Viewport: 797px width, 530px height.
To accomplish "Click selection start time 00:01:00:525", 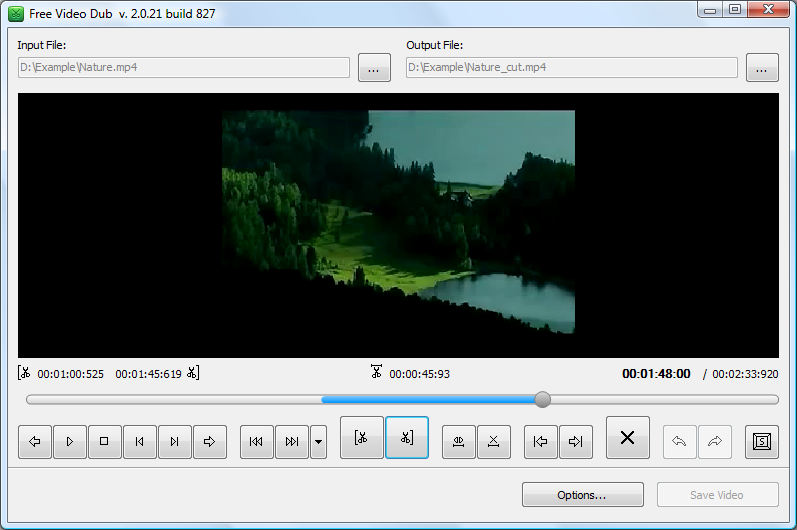I will pyautogui.click(x=71, y=375).
